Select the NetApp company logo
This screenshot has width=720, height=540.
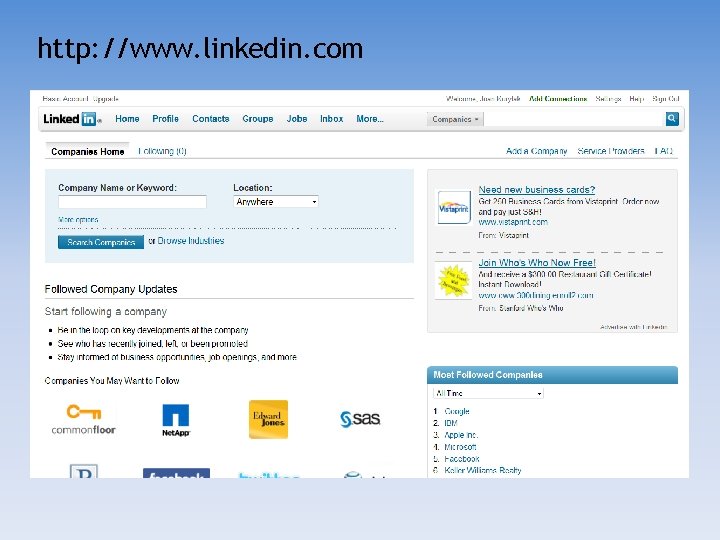tap(176, 420)
